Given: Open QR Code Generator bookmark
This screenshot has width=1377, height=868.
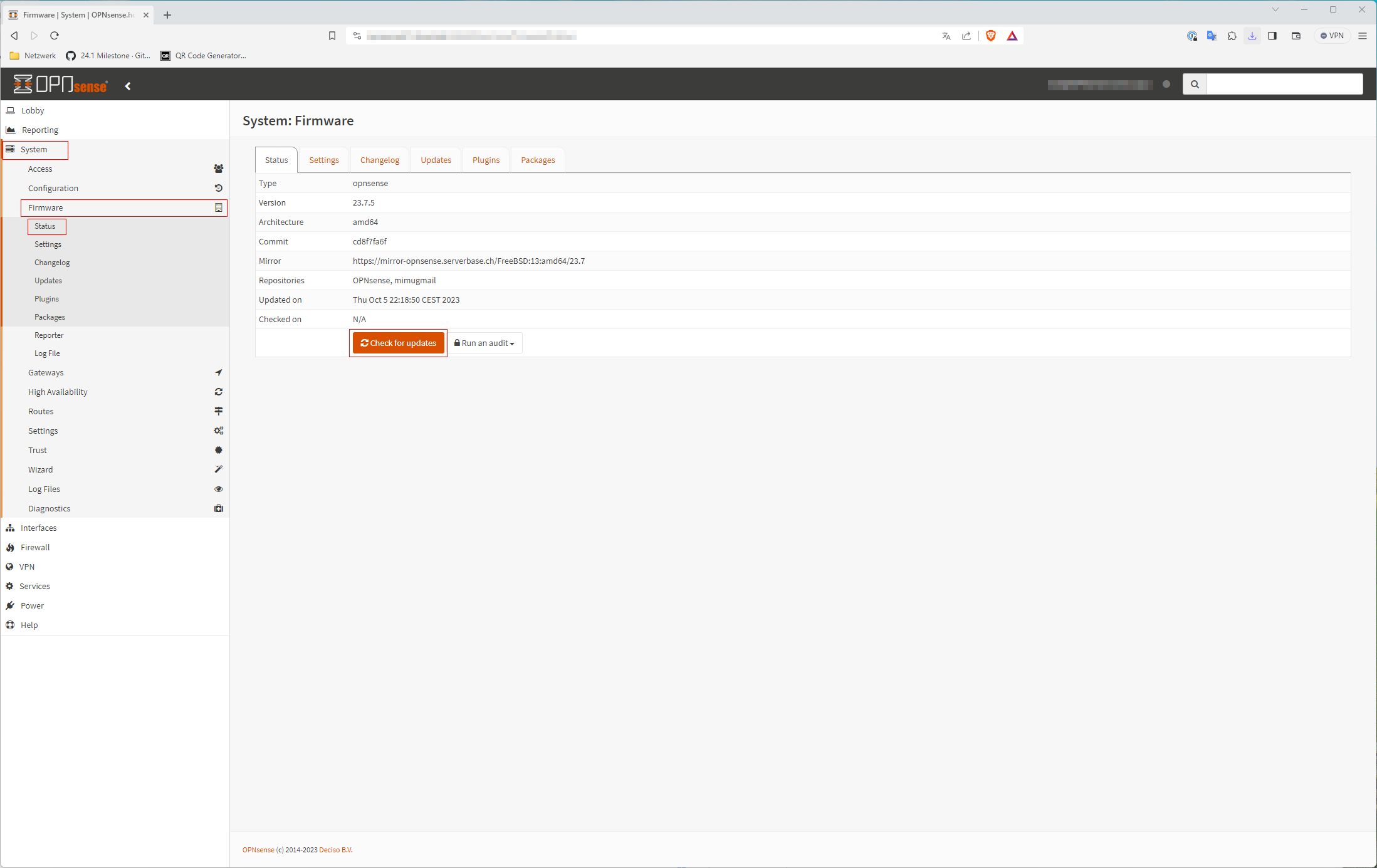Looking at the screenshot, I should point(204,56).
